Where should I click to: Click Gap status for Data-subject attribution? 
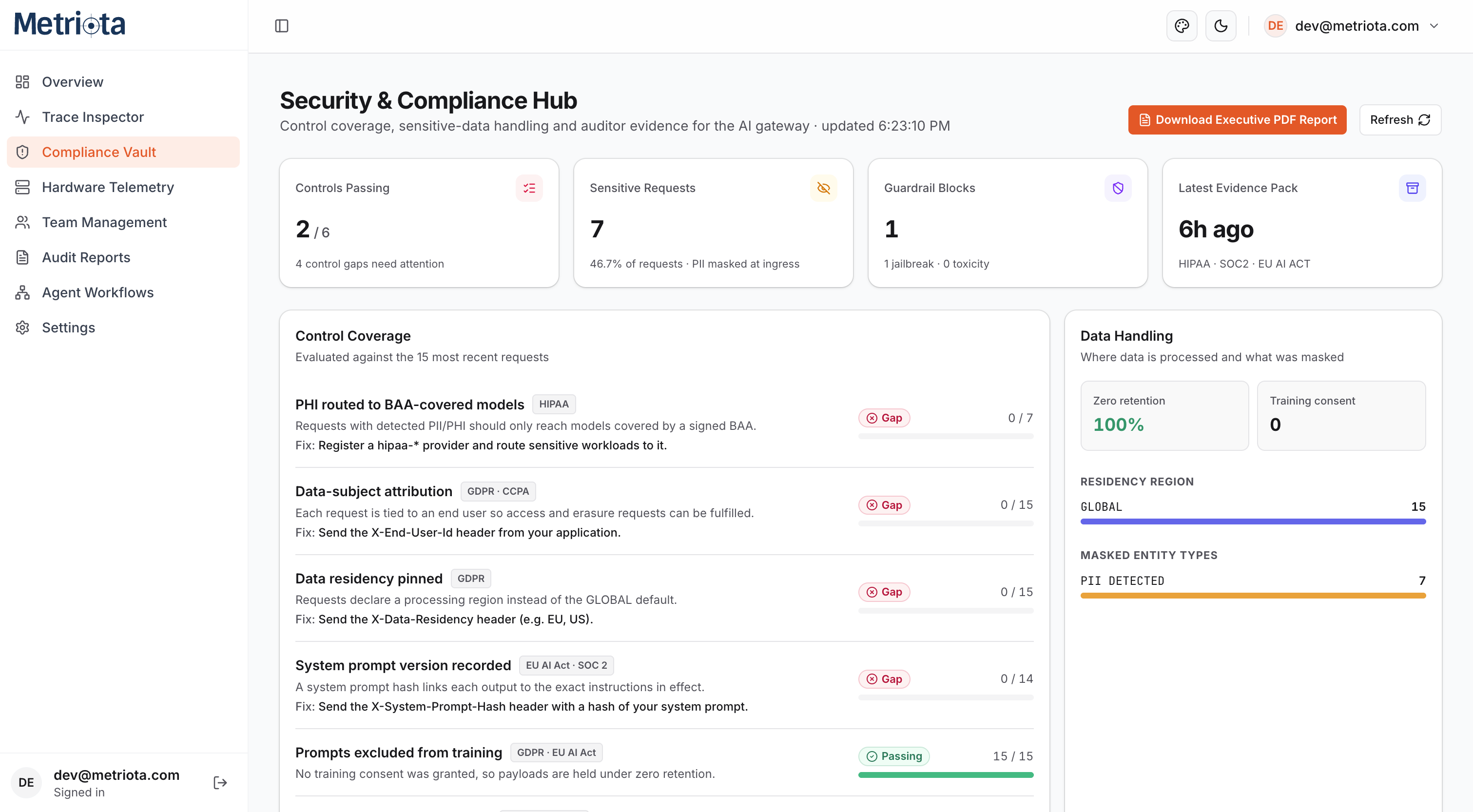point(884,505)
